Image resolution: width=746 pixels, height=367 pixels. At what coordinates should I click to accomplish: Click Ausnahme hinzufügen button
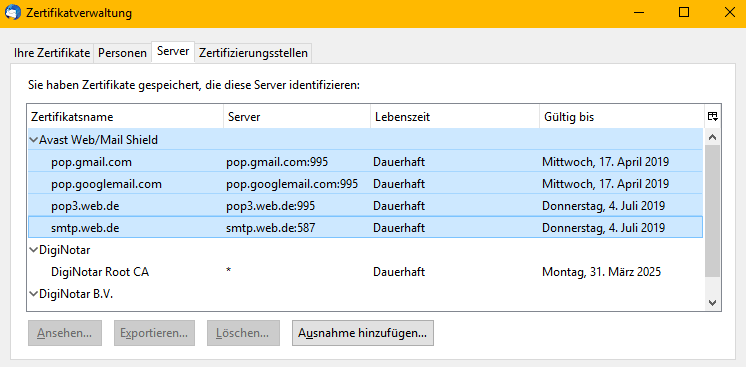click(x=363, y=333)
